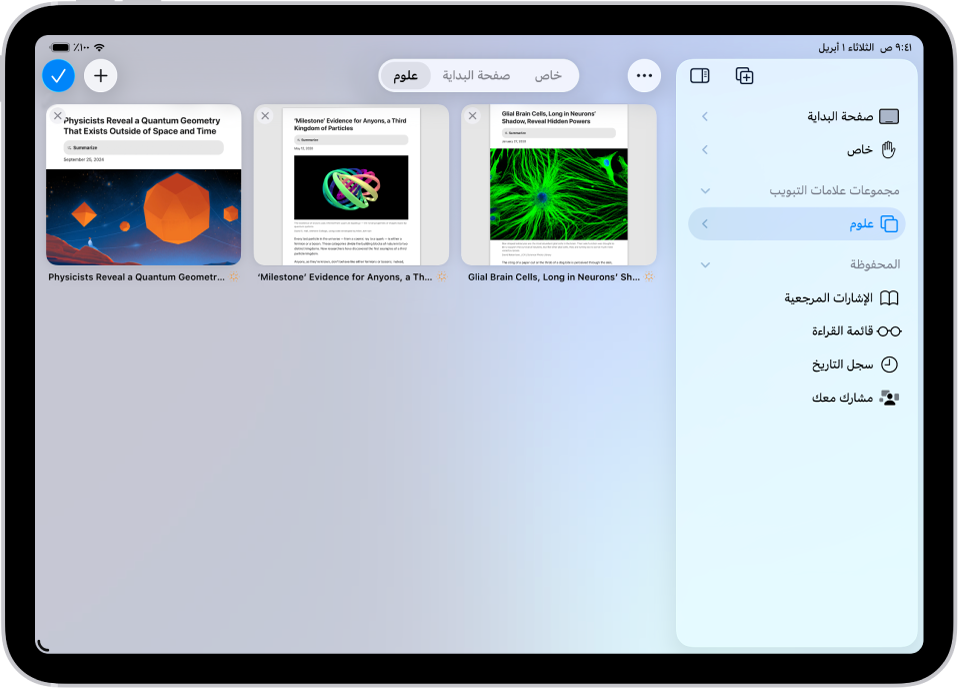Switch to خاص private tabs in pill
Screen dimensions: 960x689
click(548, 76)
